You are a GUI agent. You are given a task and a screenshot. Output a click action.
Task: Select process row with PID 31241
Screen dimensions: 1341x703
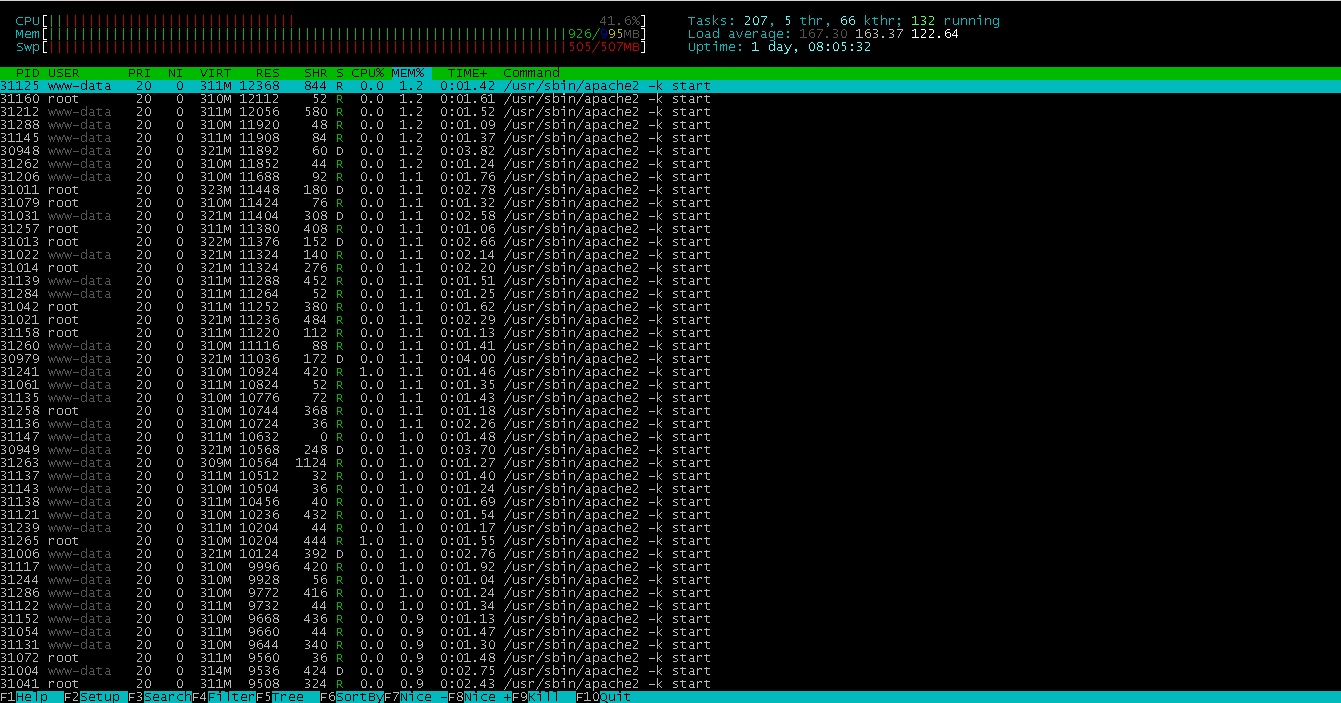[670, 372]
